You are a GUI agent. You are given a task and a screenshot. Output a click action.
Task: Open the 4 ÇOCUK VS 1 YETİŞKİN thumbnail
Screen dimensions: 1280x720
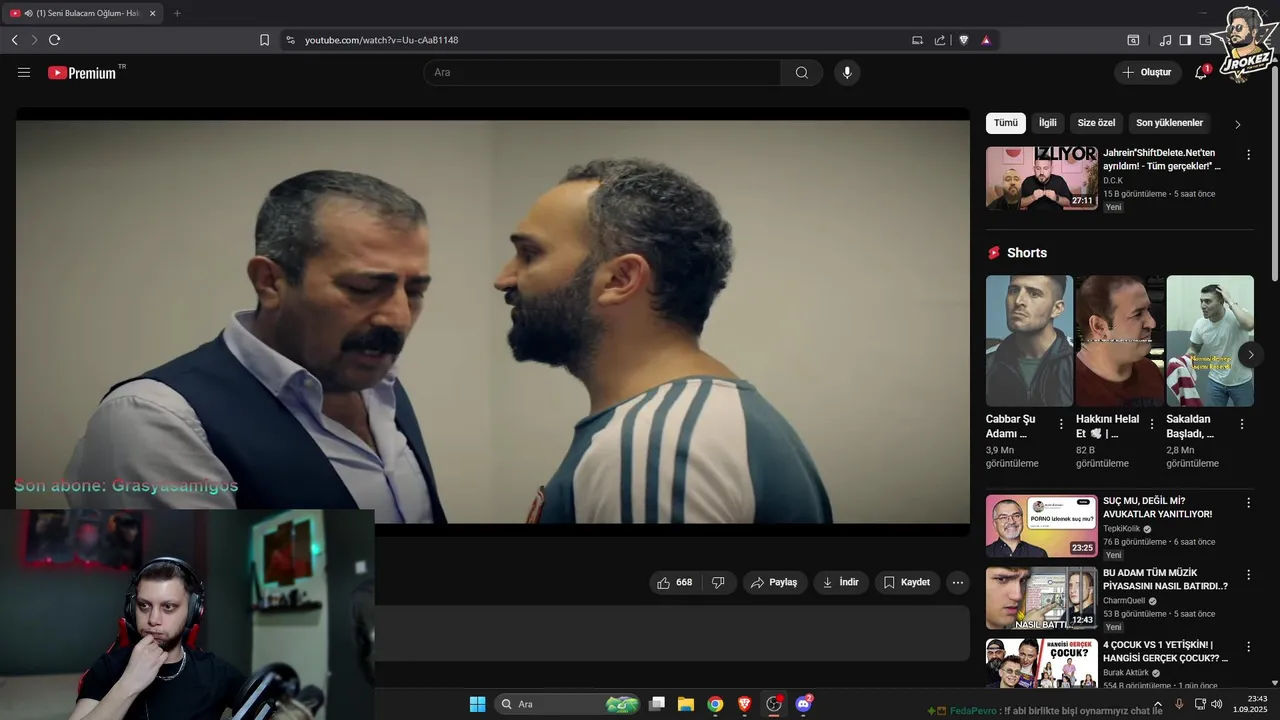pyautogui.click(x=1041, y=663)
